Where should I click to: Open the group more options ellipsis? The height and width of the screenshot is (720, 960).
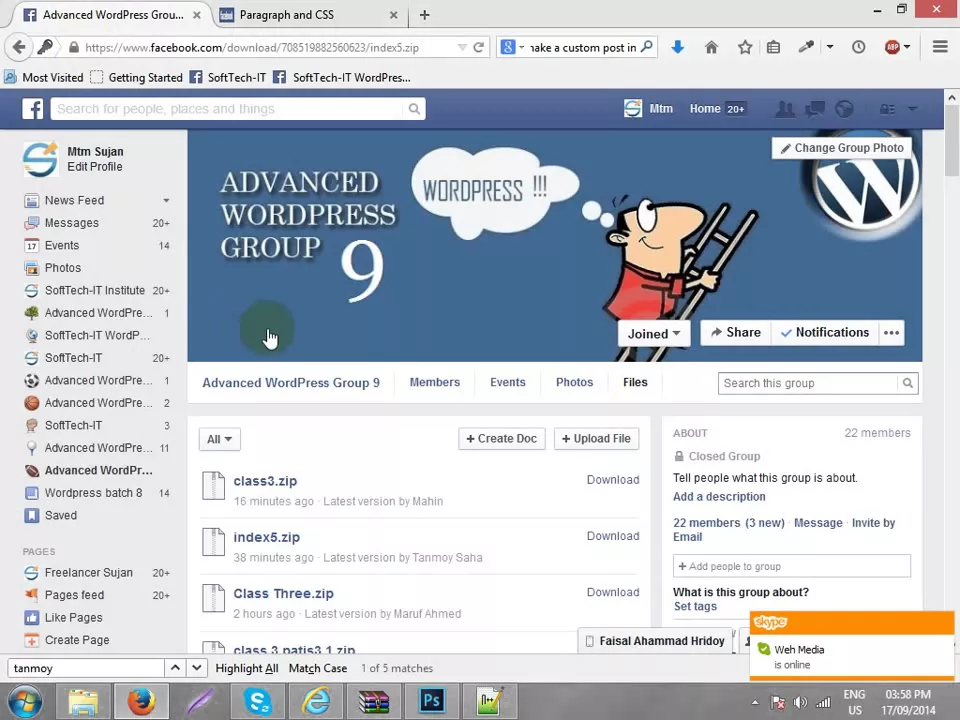click(x=891, y=332)
